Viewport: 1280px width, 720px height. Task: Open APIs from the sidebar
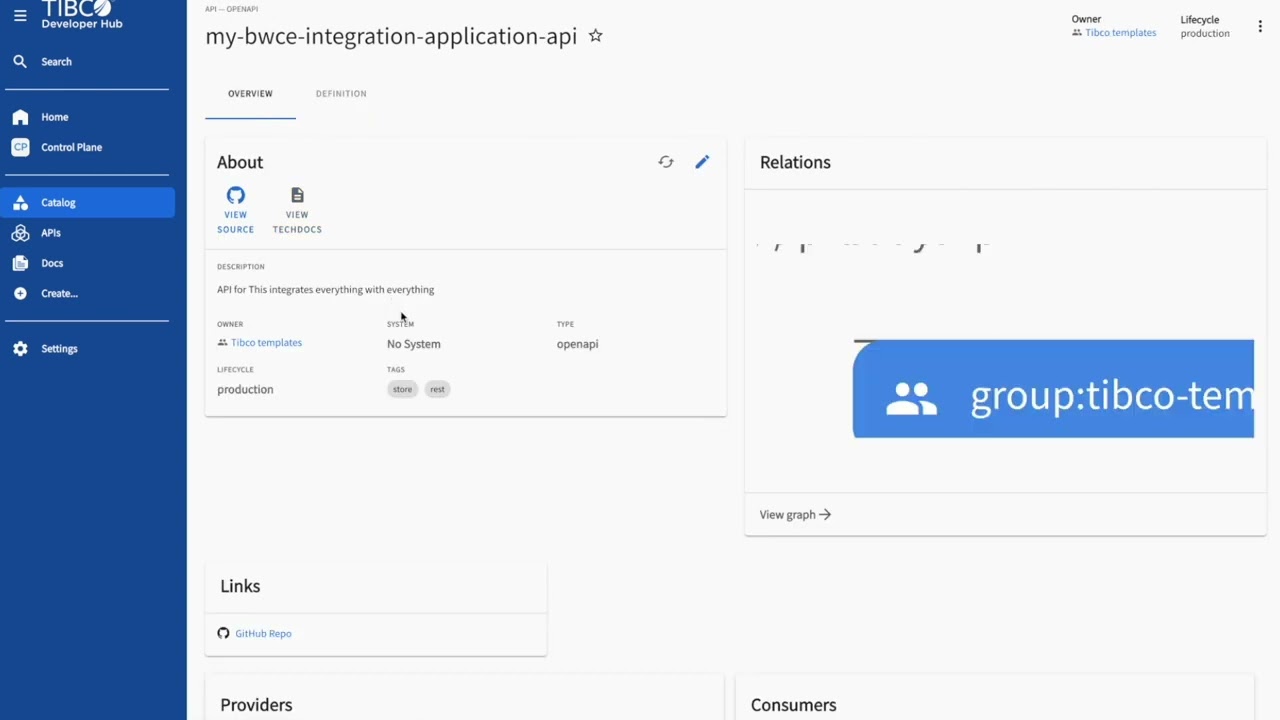click(87, 233)
